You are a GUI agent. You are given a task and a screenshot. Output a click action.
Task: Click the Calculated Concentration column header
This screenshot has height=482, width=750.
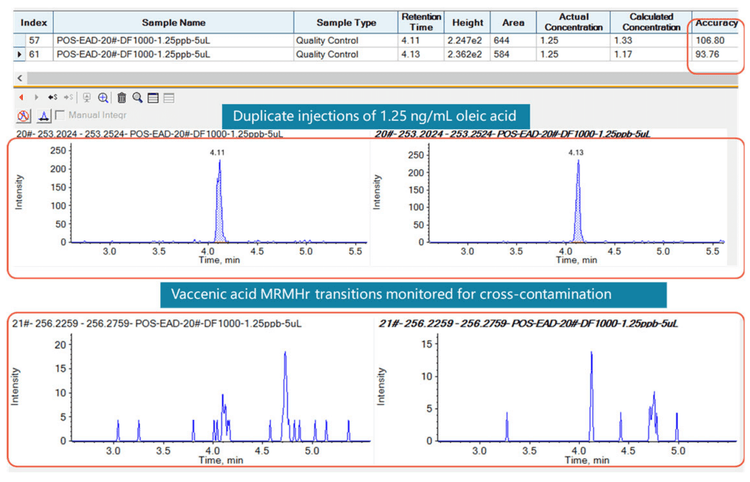point(651,22)
